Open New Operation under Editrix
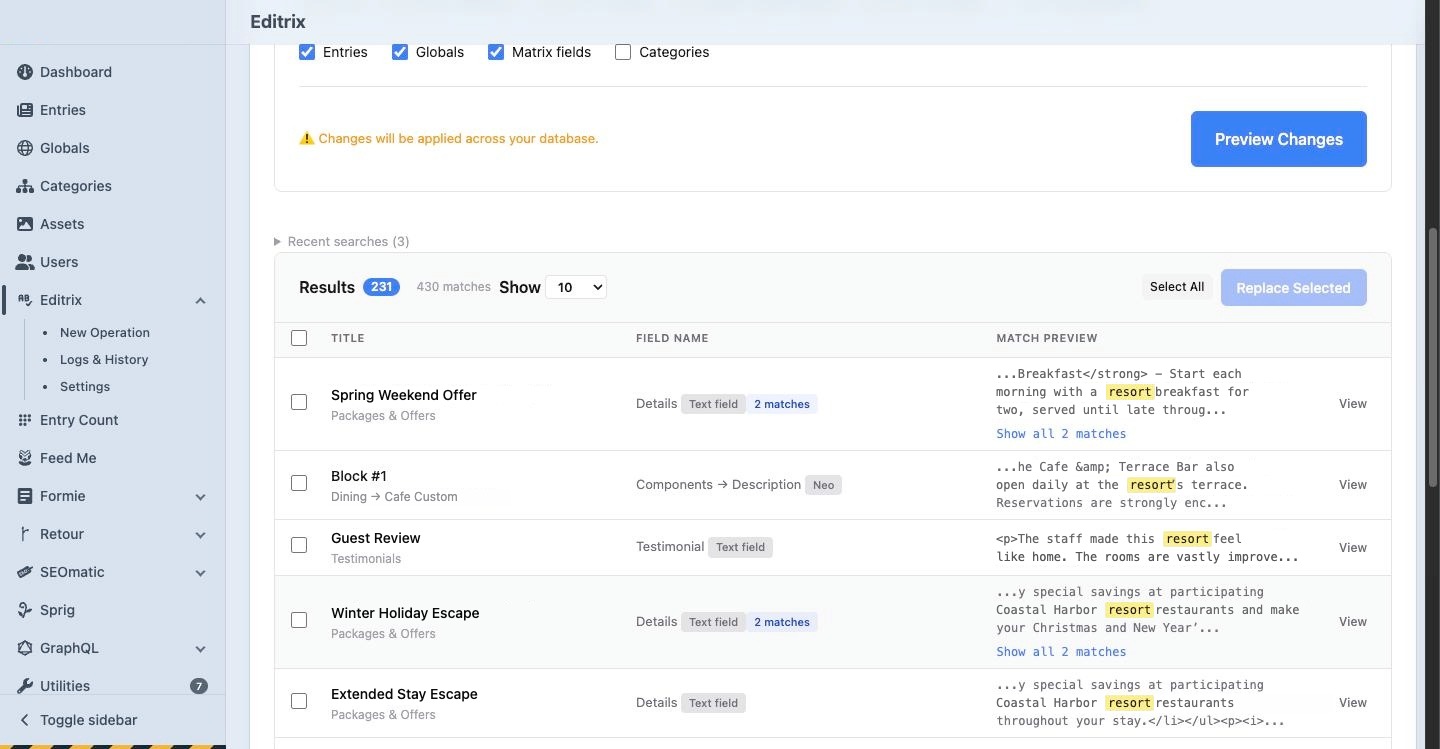 pos(105,332)
